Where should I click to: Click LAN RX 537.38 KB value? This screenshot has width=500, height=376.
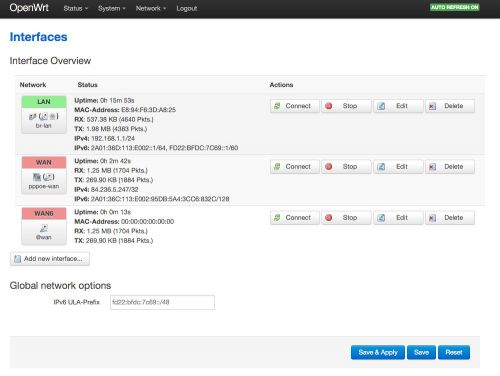120,119
